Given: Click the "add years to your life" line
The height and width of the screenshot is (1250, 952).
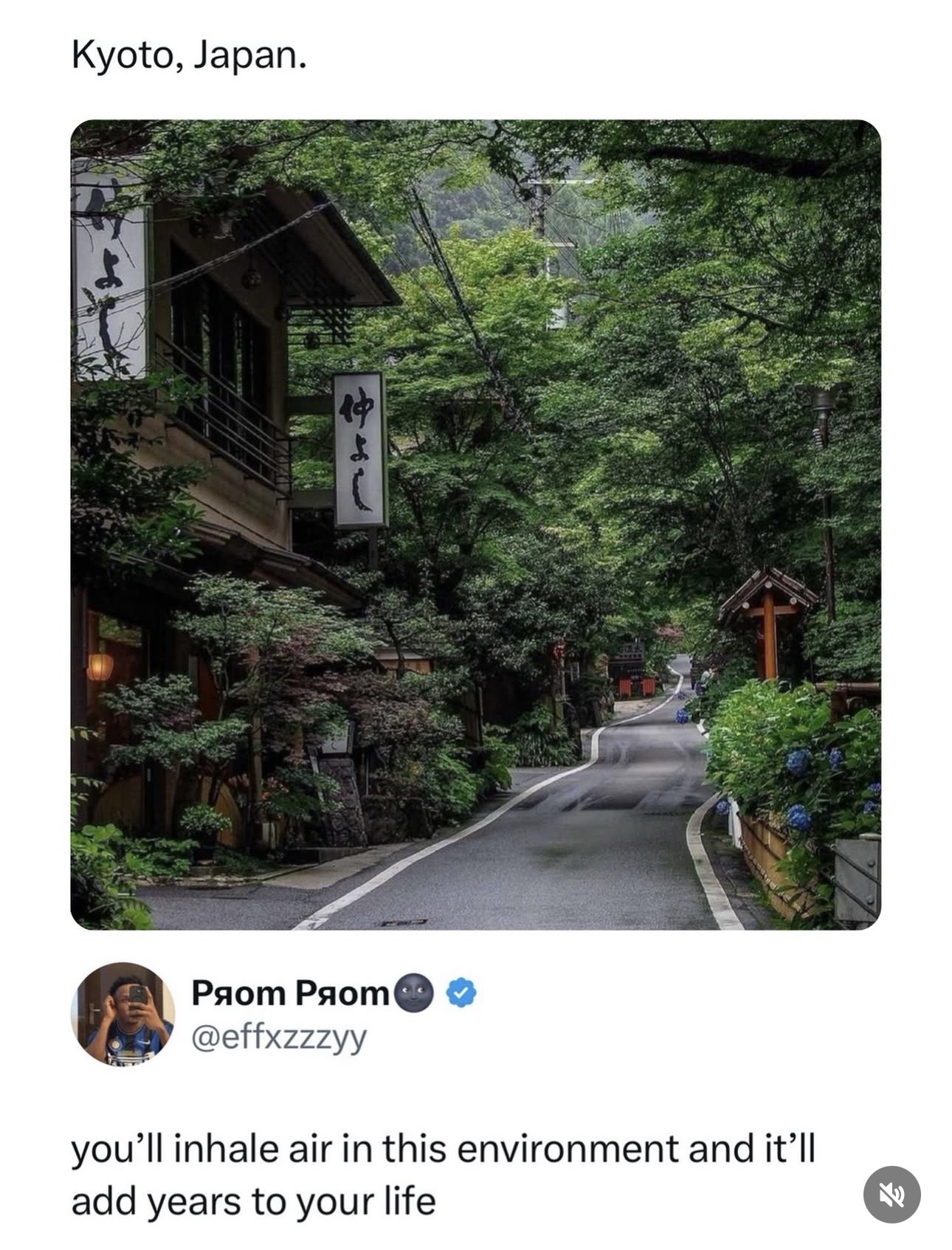Looking at the screenshot, I should pyautogui.click(x=253, y=1201).
